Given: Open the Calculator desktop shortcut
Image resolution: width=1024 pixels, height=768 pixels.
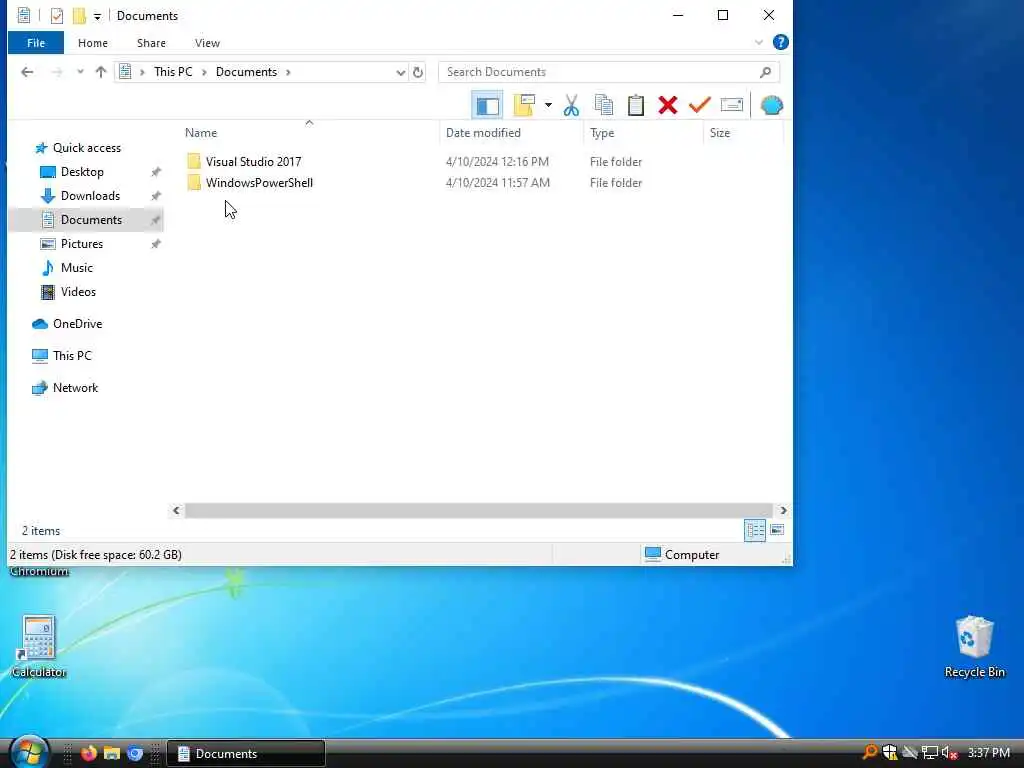Looking at the screenshot, I should 39,647.
